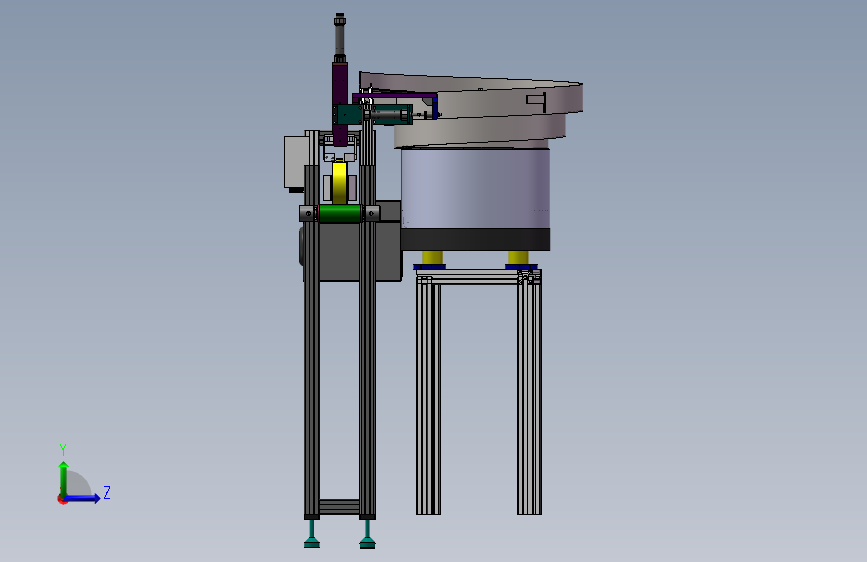Viewport: 867px width, 562px height.
Task: Select the gray control box on the frame's left
Action: [295, 162]
